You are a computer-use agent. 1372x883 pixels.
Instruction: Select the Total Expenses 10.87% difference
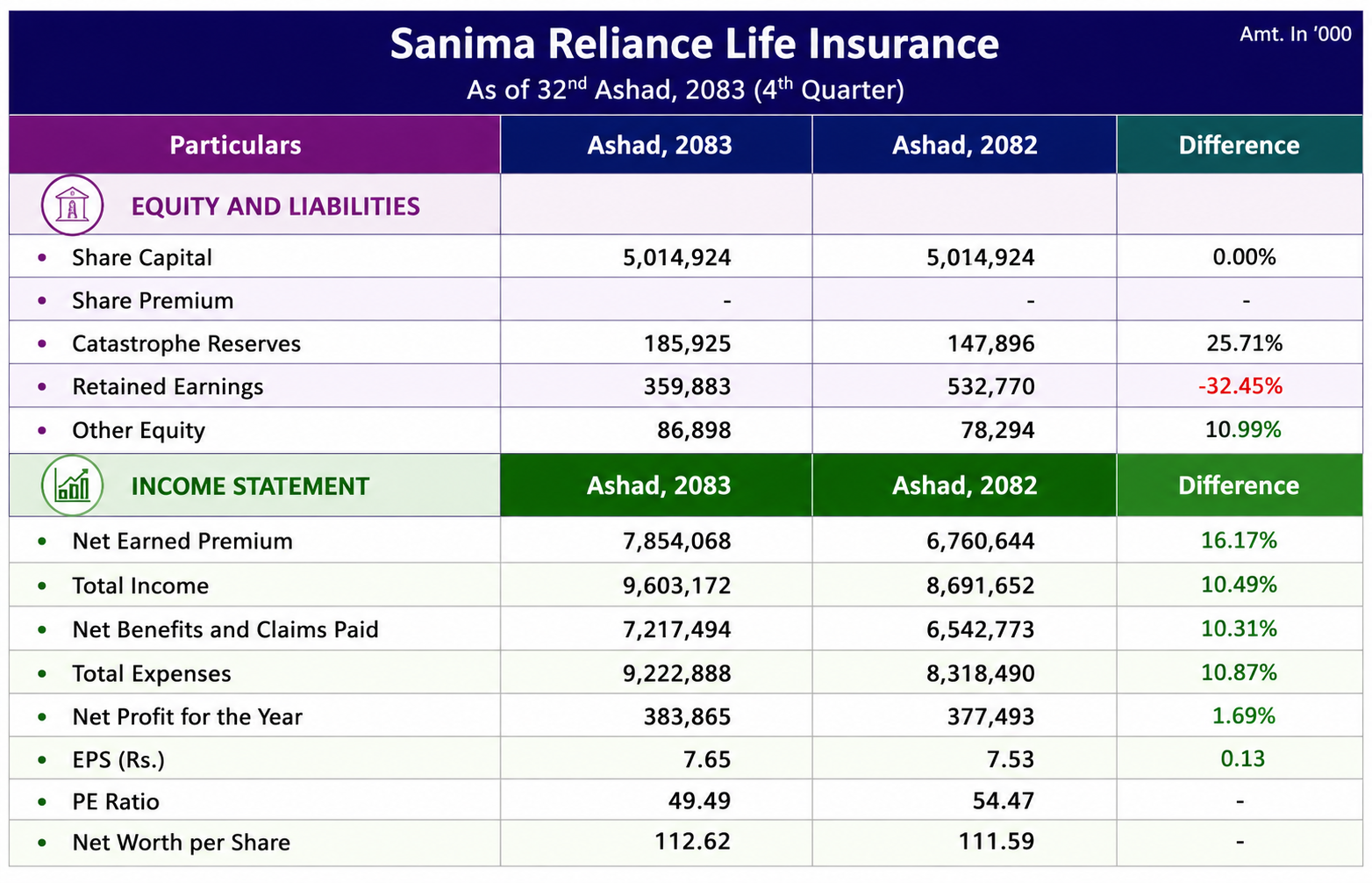[x=1239, y=672]
